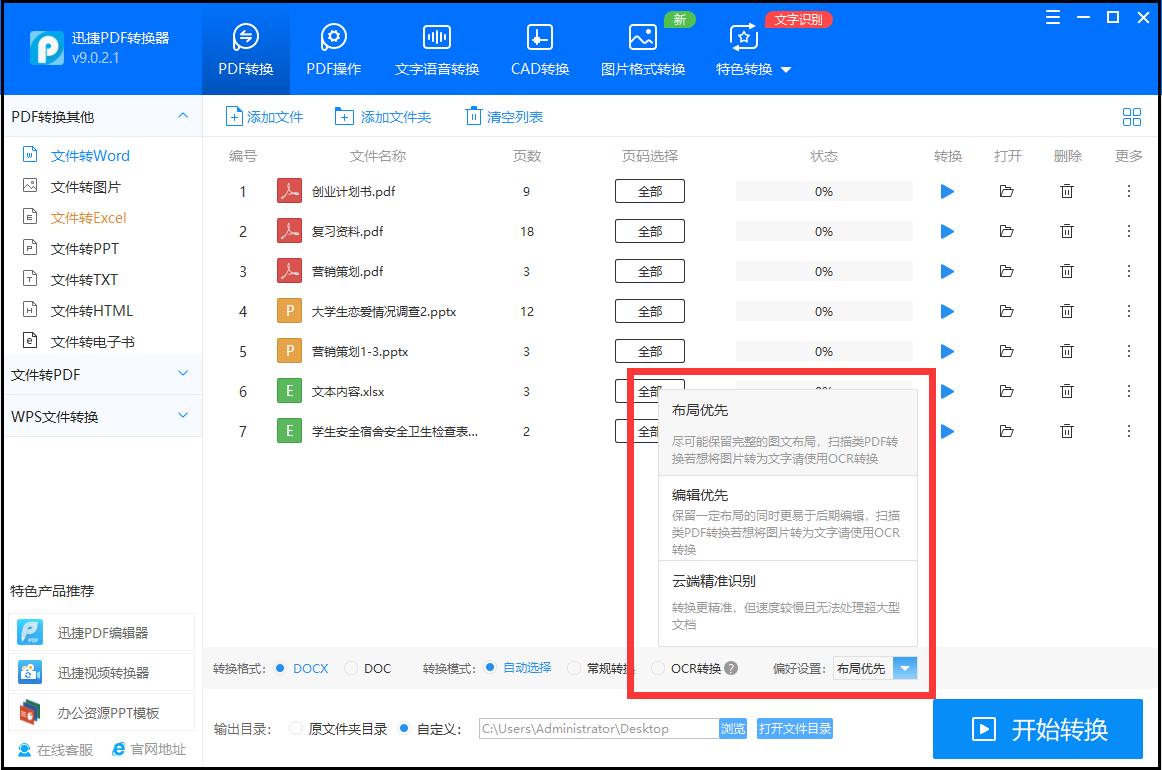This screenshot has height=770, width=1162.
Task: Select the DOC output format radio button
Action: click(x=352, y=668)
